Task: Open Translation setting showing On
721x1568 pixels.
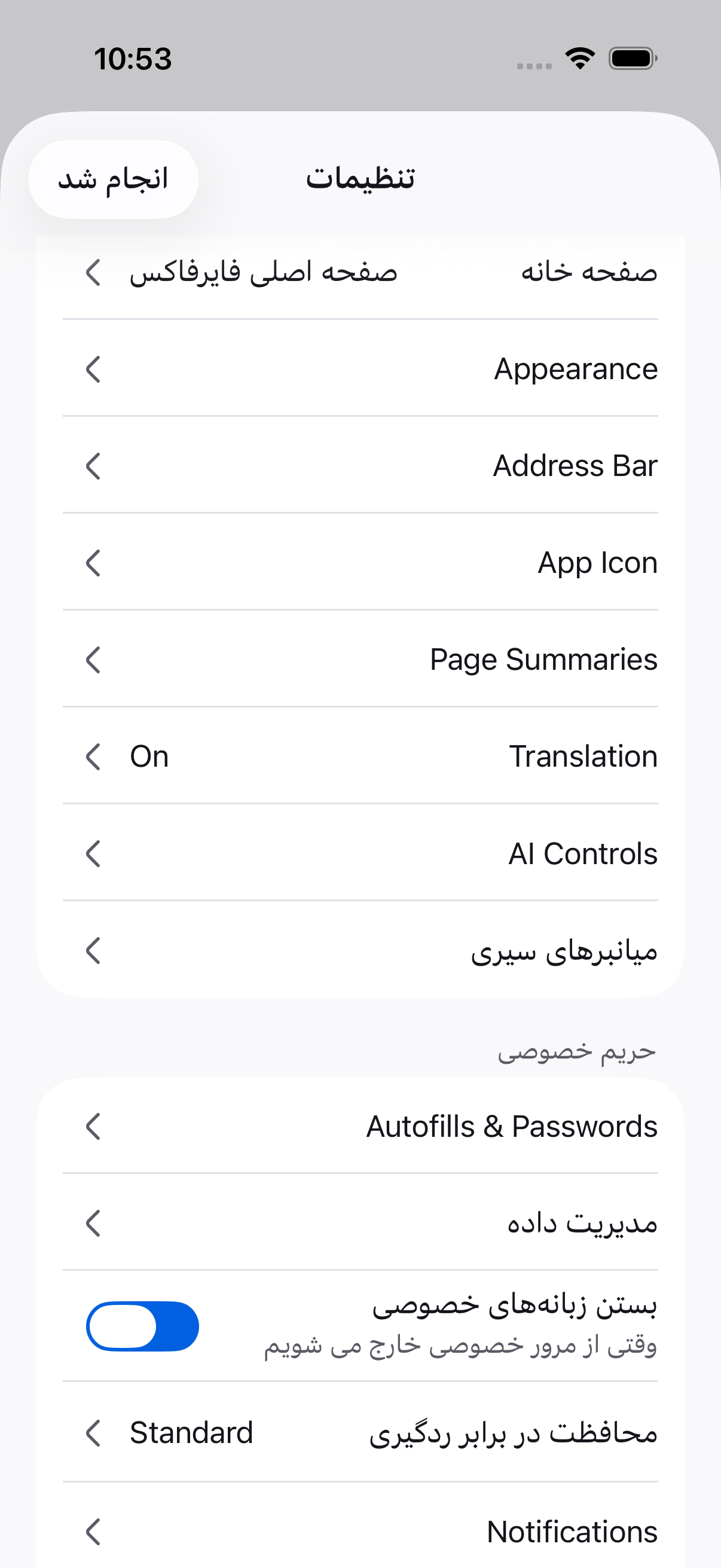Action: pyautogui.click(x=360, y=756)
